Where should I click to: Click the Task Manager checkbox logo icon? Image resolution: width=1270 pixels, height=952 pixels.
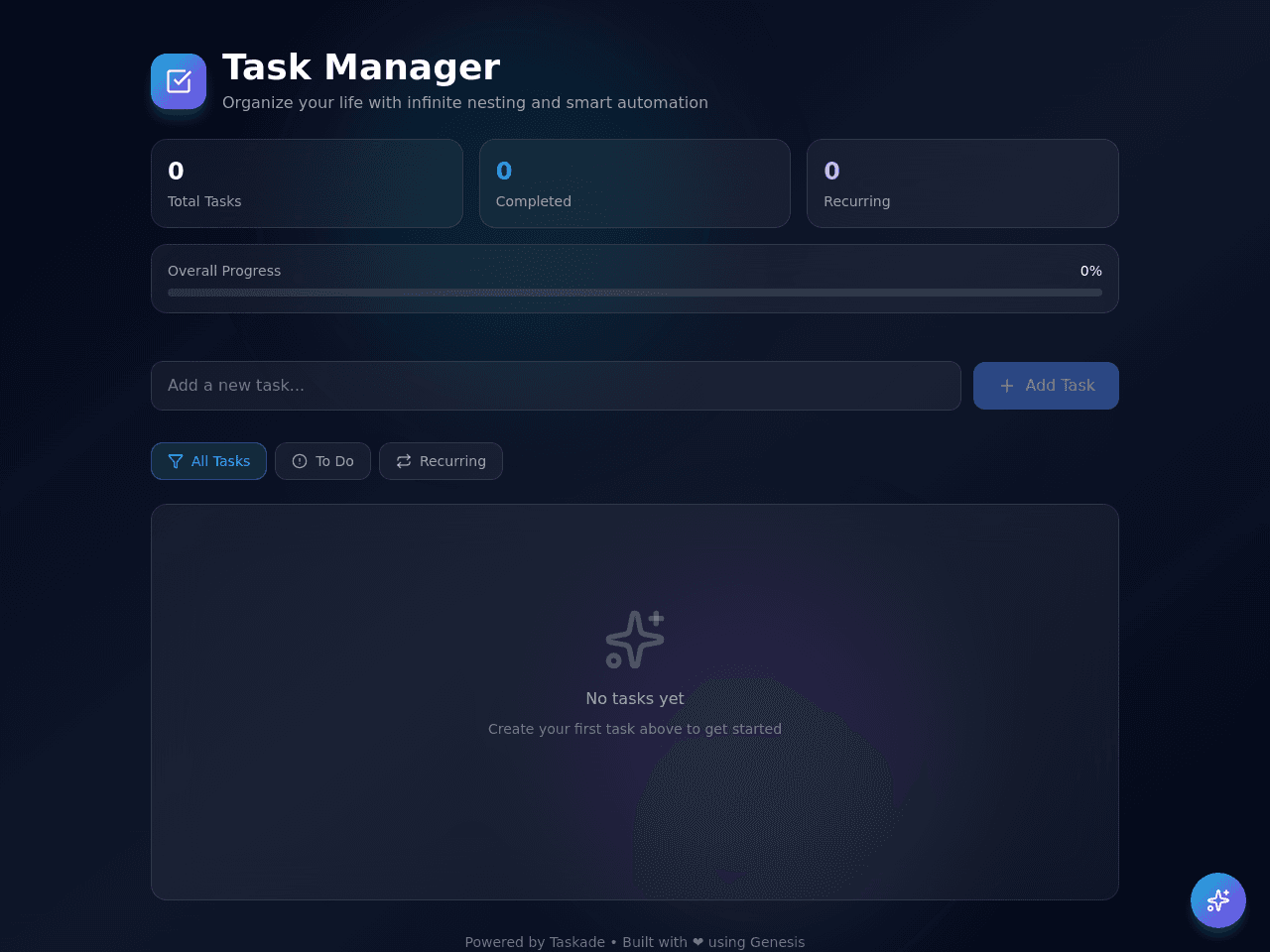[x=179, y=81]
